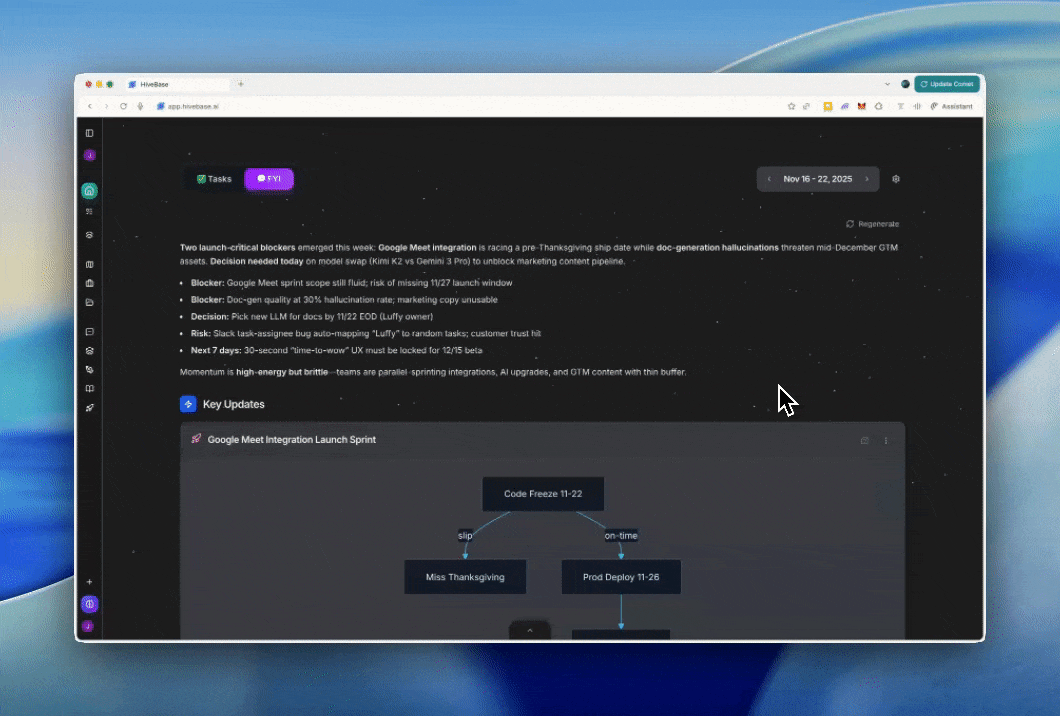1060x716 pixels.
Task: Toggle the sidebar panel icon at top
Action: tap(89, 133)
